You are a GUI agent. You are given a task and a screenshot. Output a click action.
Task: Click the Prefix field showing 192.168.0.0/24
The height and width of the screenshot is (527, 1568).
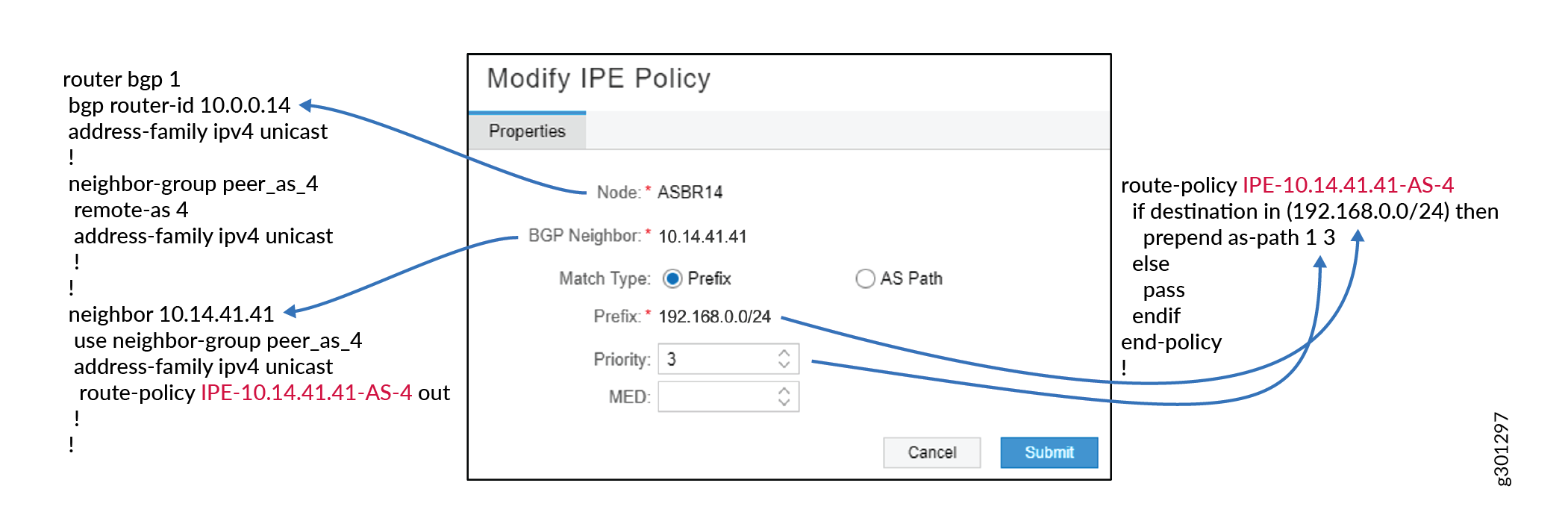coord(715,316)
